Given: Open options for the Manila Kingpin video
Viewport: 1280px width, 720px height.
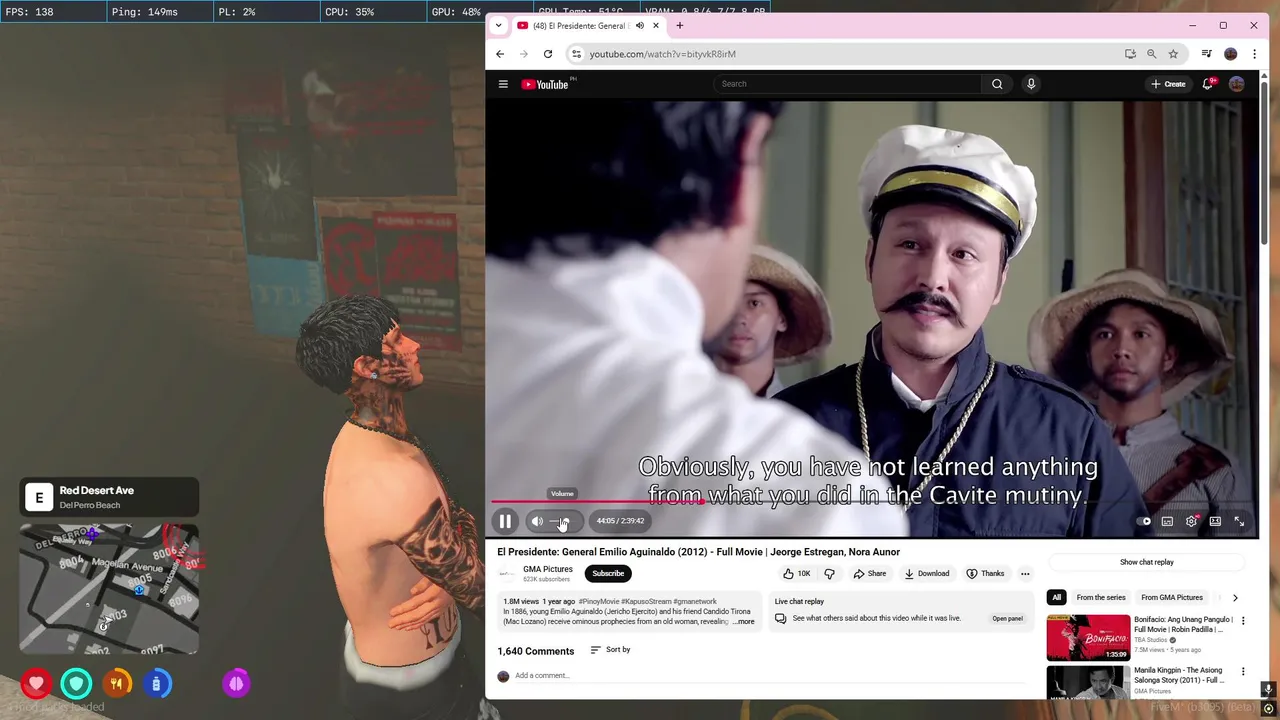Looking at the screenshot, I should click(x=1243, y=671).
